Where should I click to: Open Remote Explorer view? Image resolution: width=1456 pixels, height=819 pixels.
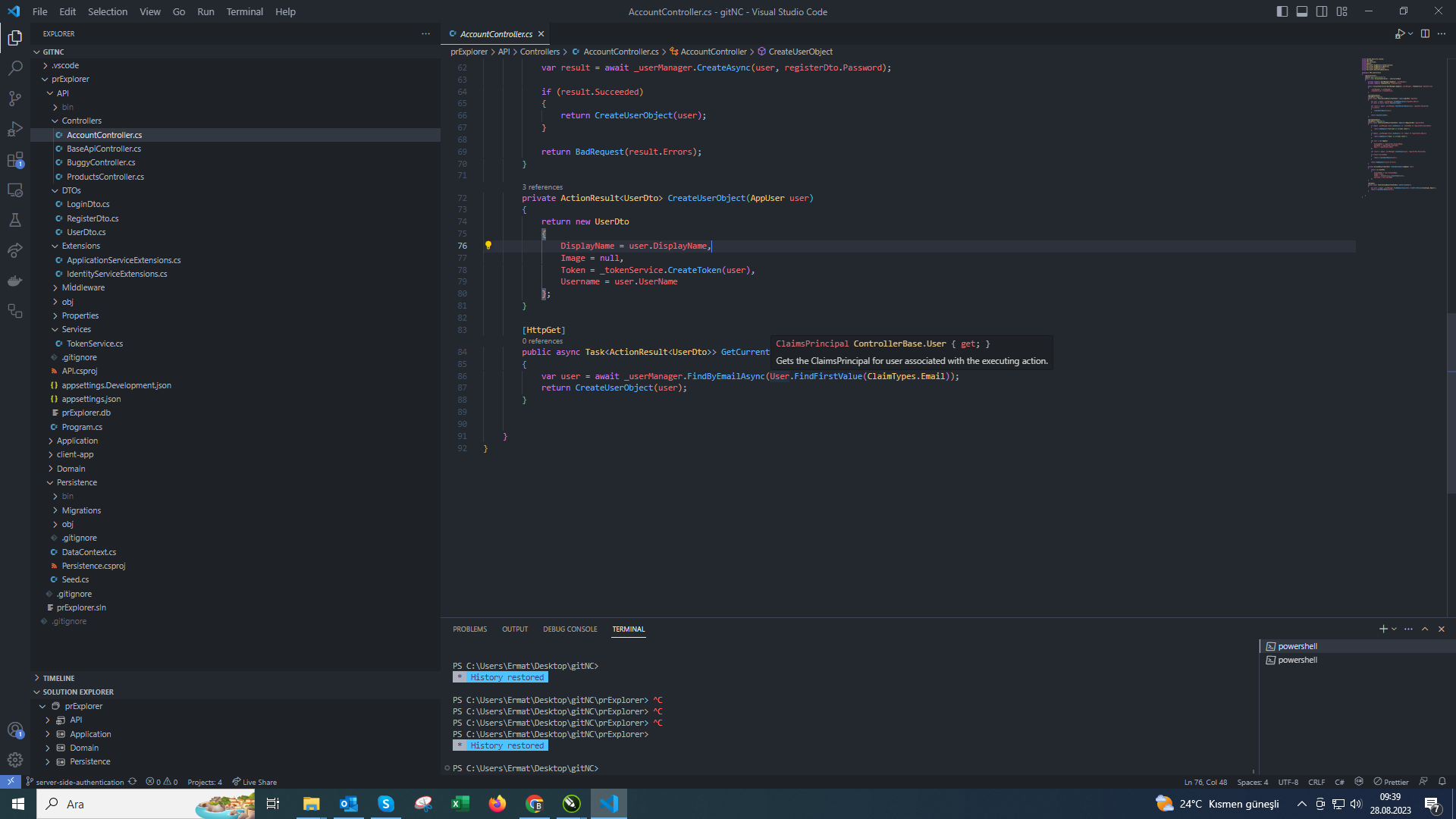pos(15,190)
